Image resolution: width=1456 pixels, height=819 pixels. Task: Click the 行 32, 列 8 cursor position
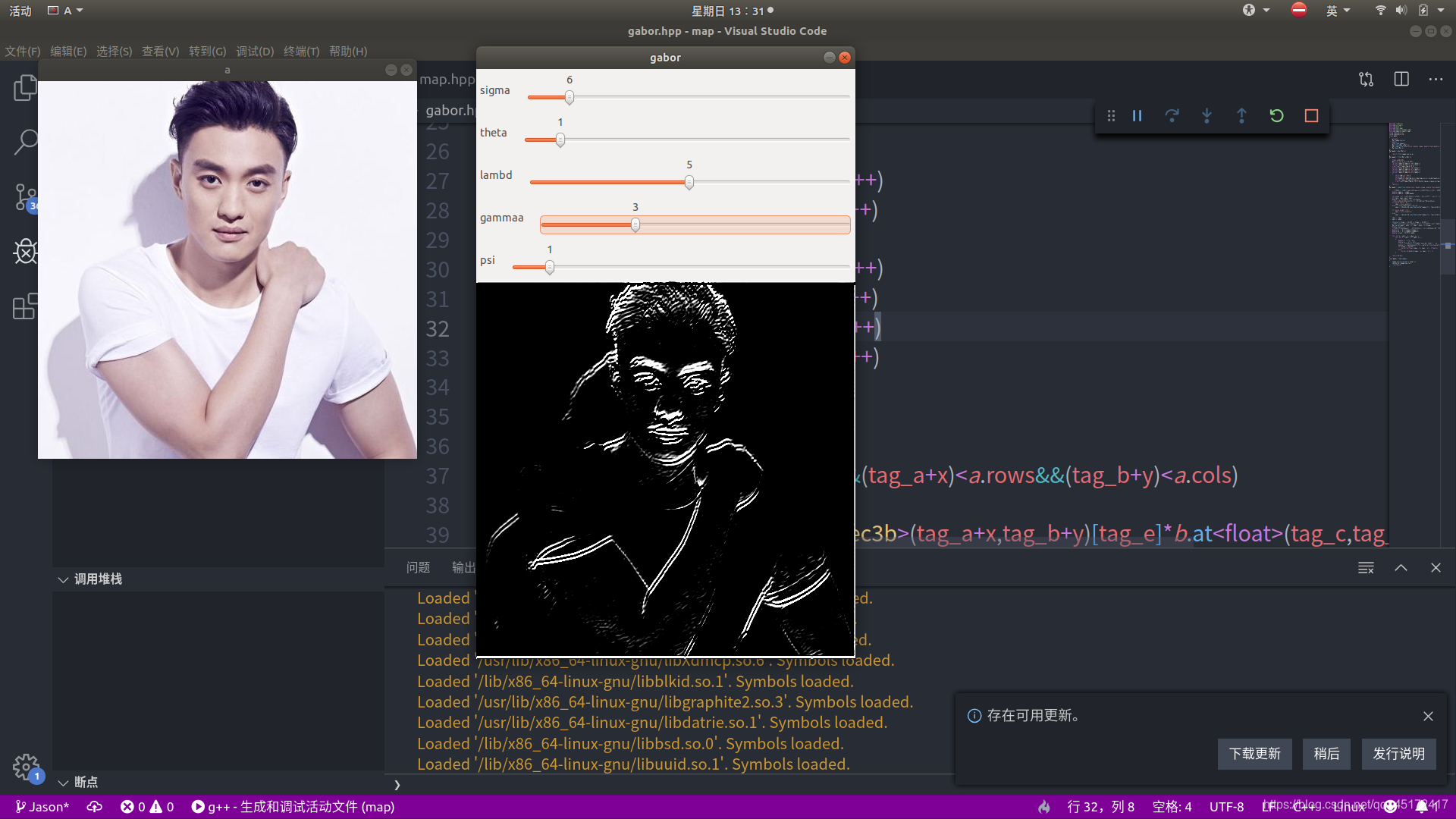click(1100, 807)
